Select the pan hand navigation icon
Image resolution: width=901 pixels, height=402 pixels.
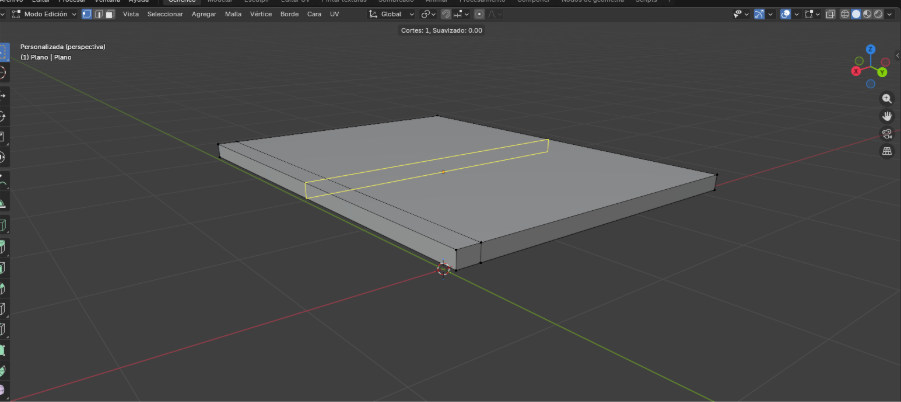(x=886, y=116)
